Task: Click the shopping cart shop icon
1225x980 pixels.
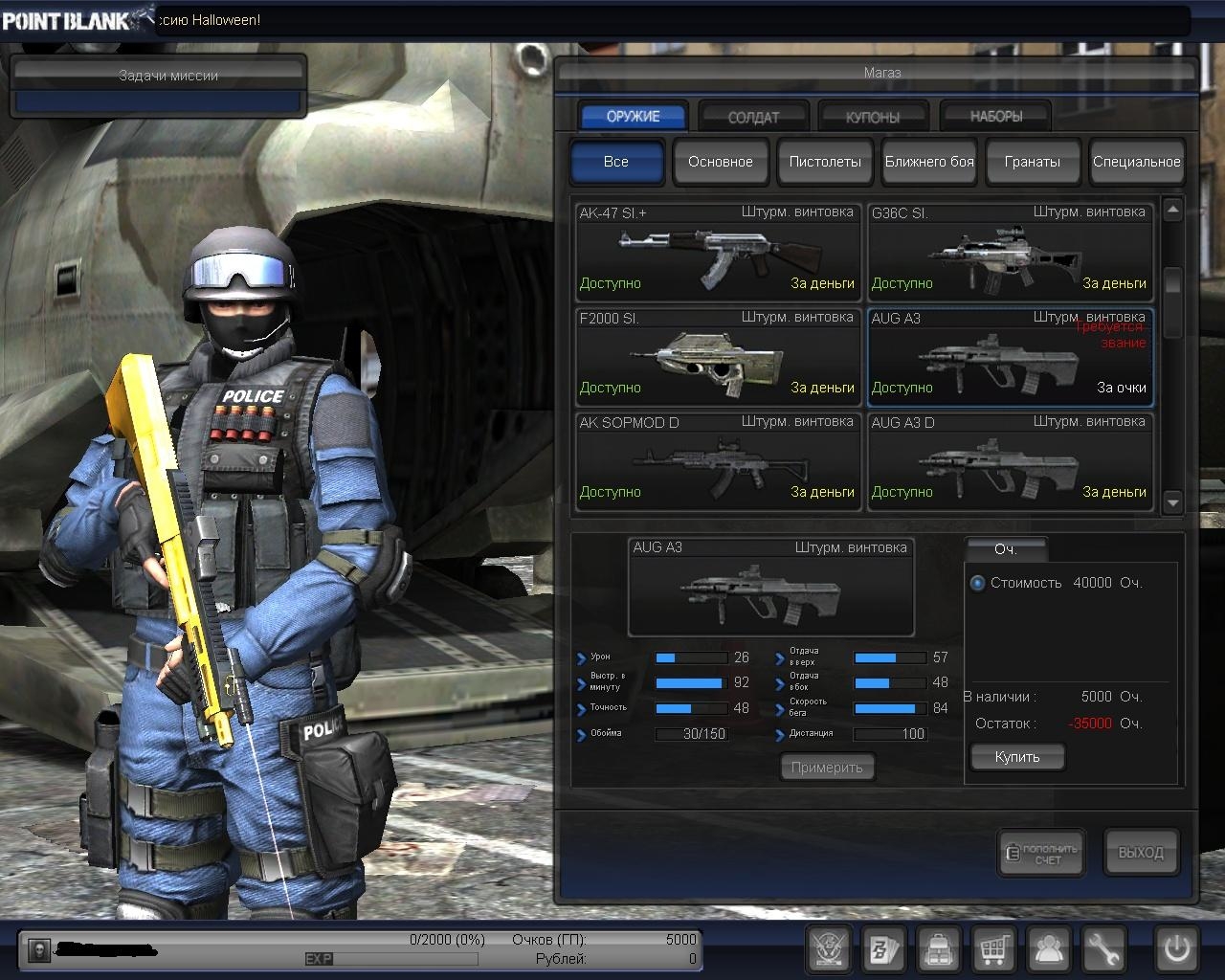Action: point(994,949)
